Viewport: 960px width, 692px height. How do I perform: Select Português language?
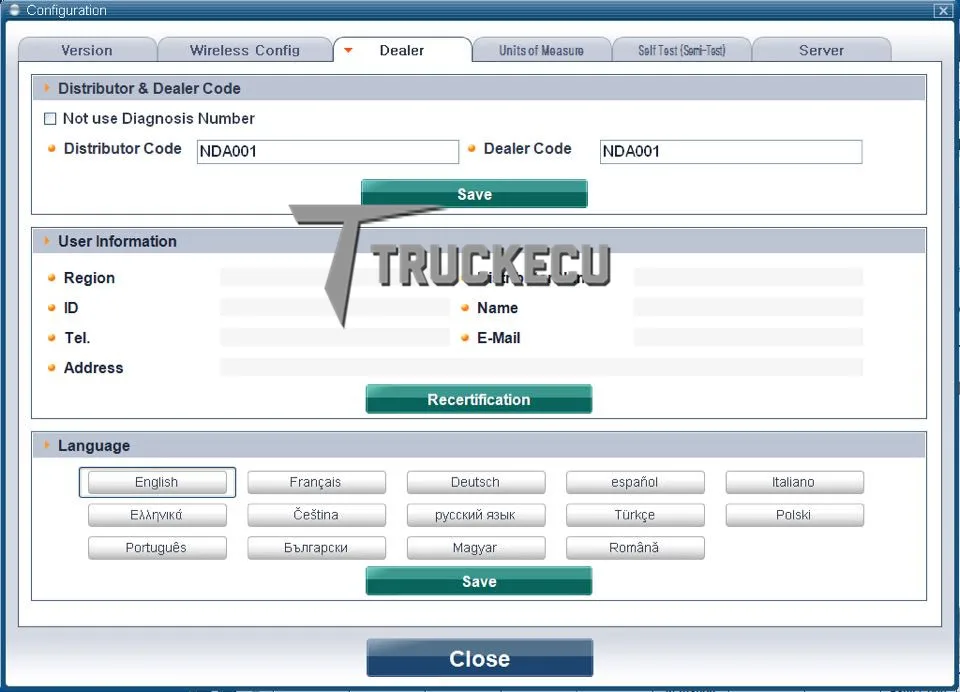tap(157, 548)
